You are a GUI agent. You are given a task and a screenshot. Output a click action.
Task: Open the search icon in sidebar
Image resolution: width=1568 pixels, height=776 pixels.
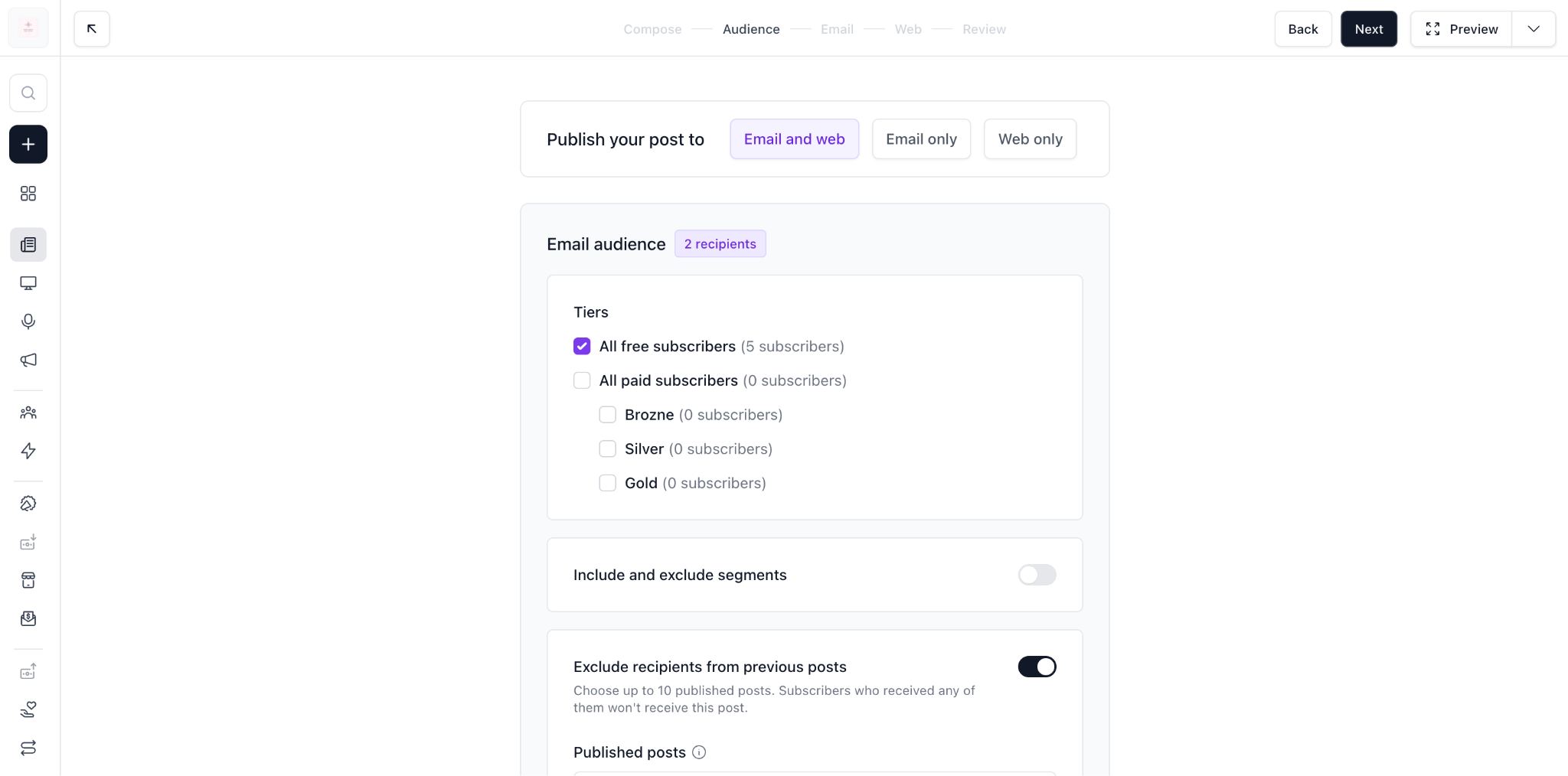pos(28,93)
